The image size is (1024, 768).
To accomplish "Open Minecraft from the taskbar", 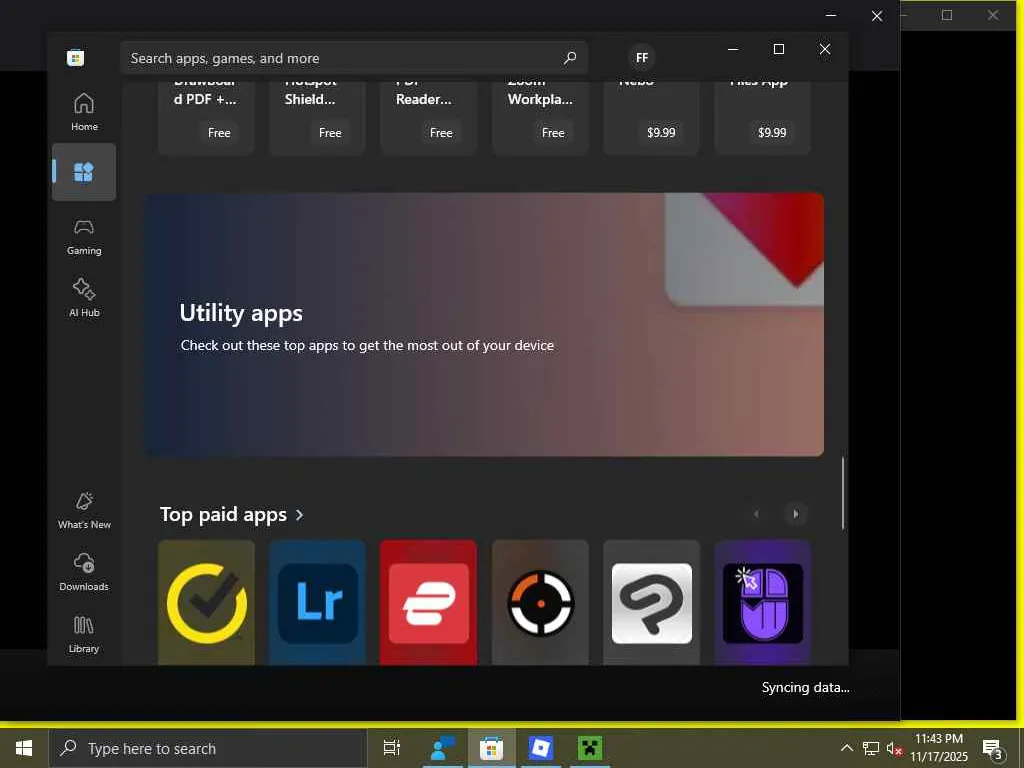I will 590,748.
